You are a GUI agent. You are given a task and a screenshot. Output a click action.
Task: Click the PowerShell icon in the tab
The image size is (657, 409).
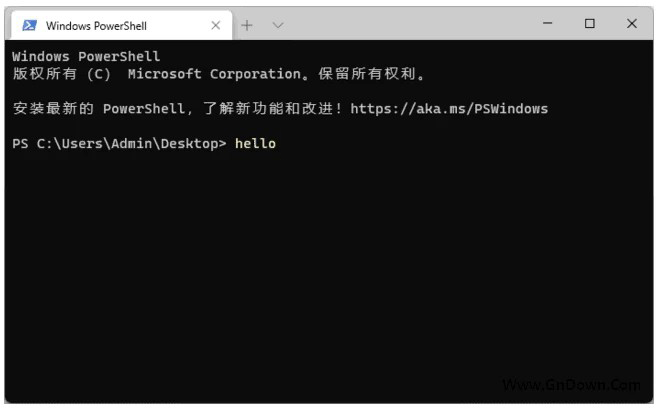pyautogui.click(x=30, y=25)
